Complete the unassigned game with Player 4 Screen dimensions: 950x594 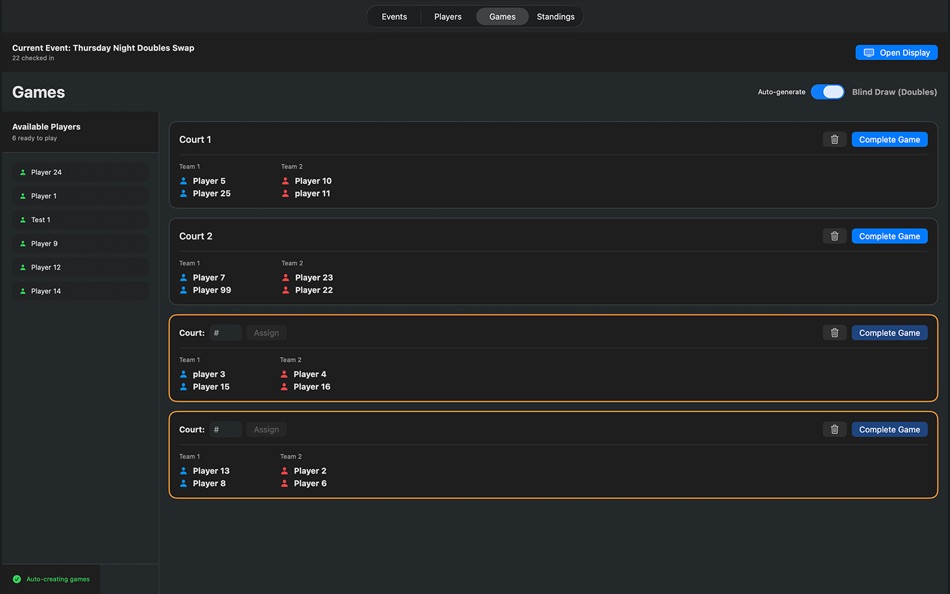(x=889, y=333)
